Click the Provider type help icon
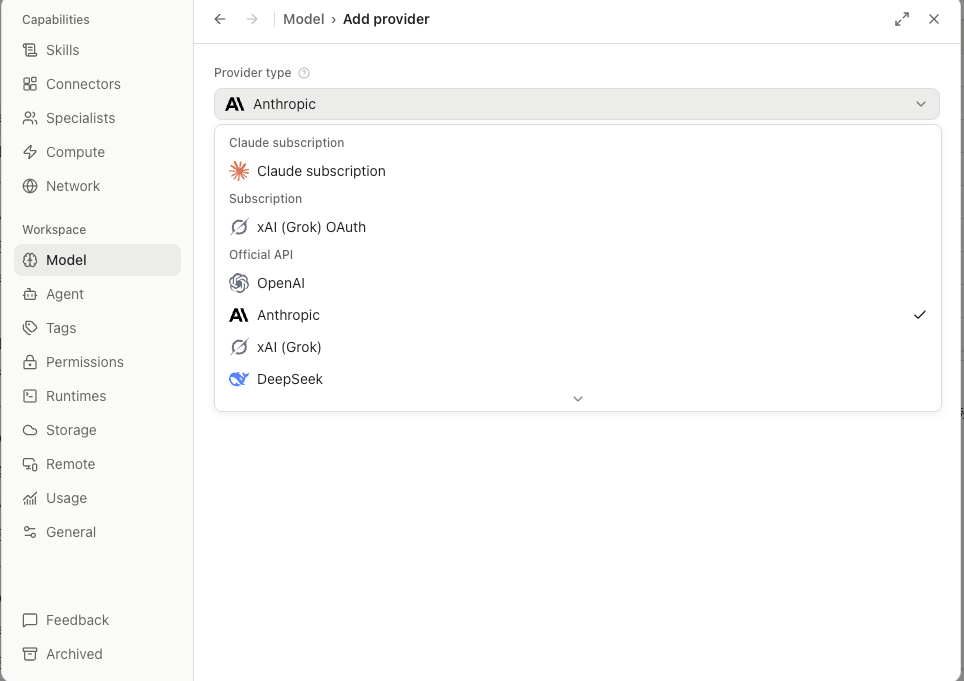 [304, 73]
